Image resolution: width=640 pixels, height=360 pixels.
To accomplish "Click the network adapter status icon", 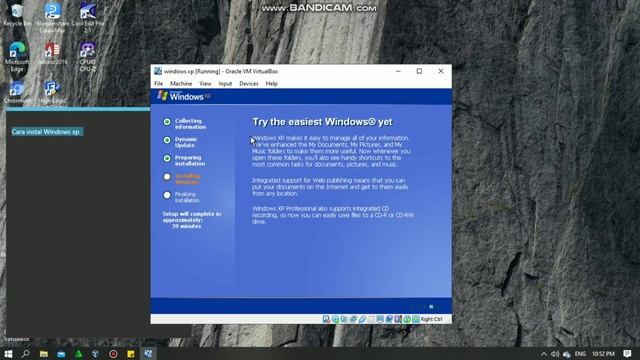I will tap(353, 319).
